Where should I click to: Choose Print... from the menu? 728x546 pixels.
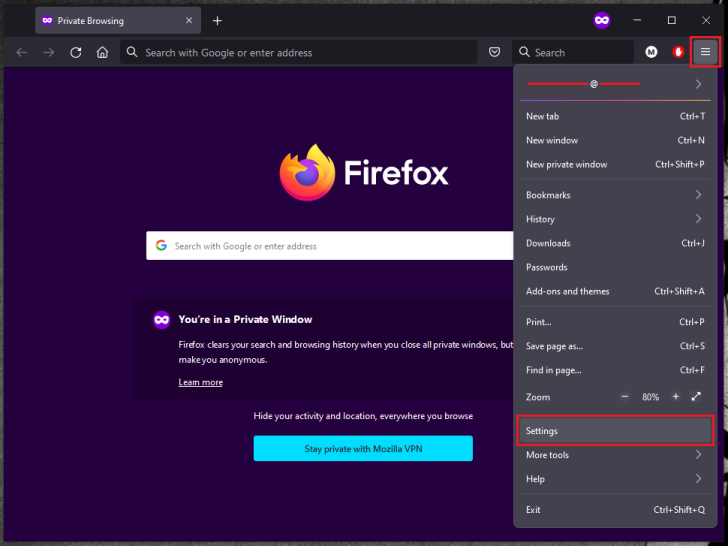615,322
